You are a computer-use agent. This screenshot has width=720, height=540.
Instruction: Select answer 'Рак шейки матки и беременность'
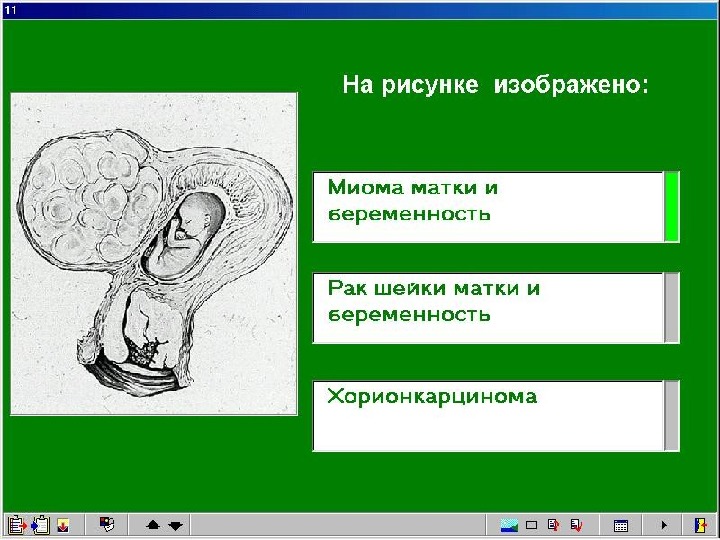click(488, 308)
